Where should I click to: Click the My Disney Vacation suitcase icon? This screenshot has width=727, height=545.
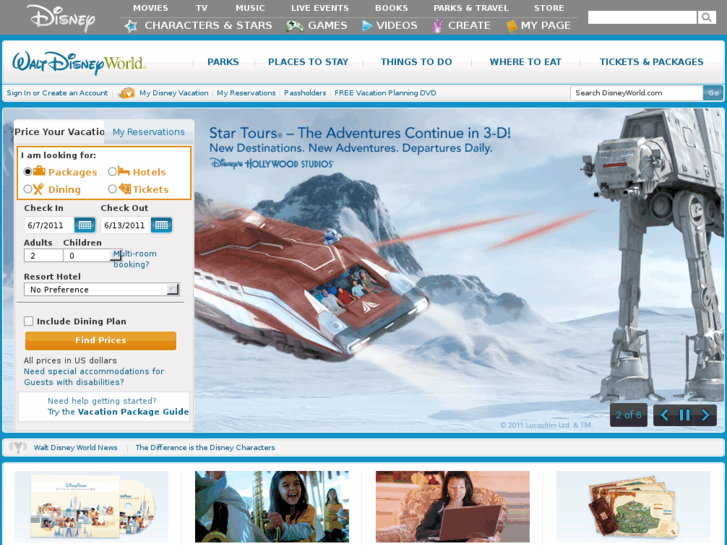(126, 93)
